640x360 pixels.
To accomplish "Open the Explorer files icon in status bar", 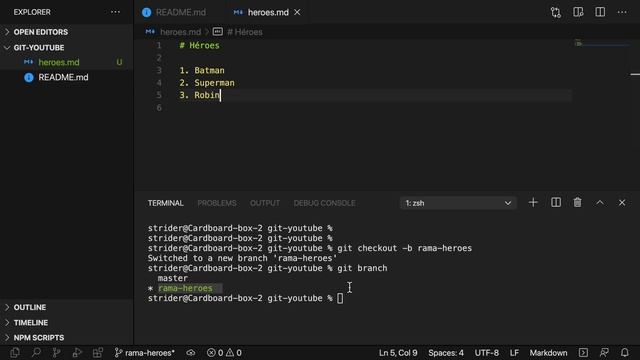I will [15, 353].
